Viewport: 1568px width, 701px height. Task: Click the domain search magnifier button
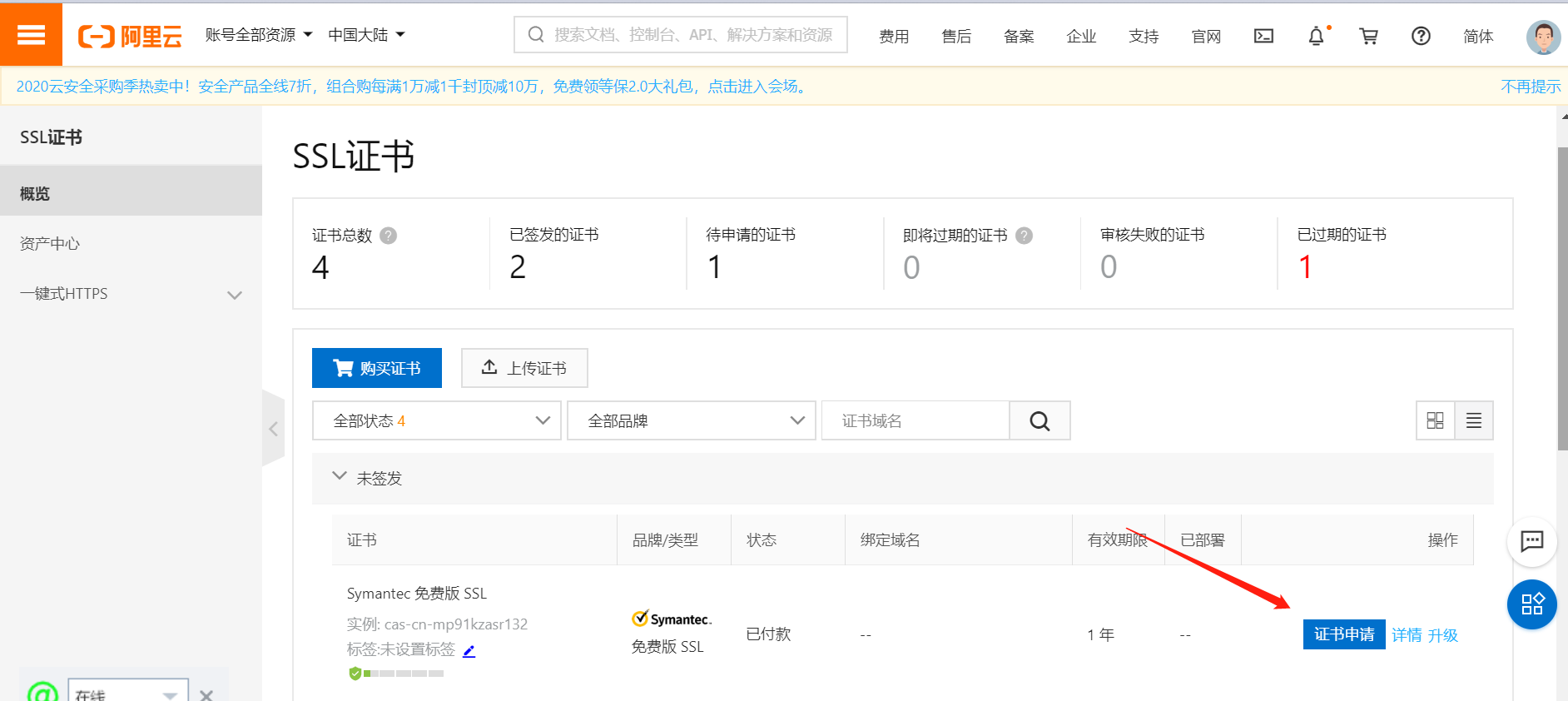pyautogui.click(x=1040, y=420)
